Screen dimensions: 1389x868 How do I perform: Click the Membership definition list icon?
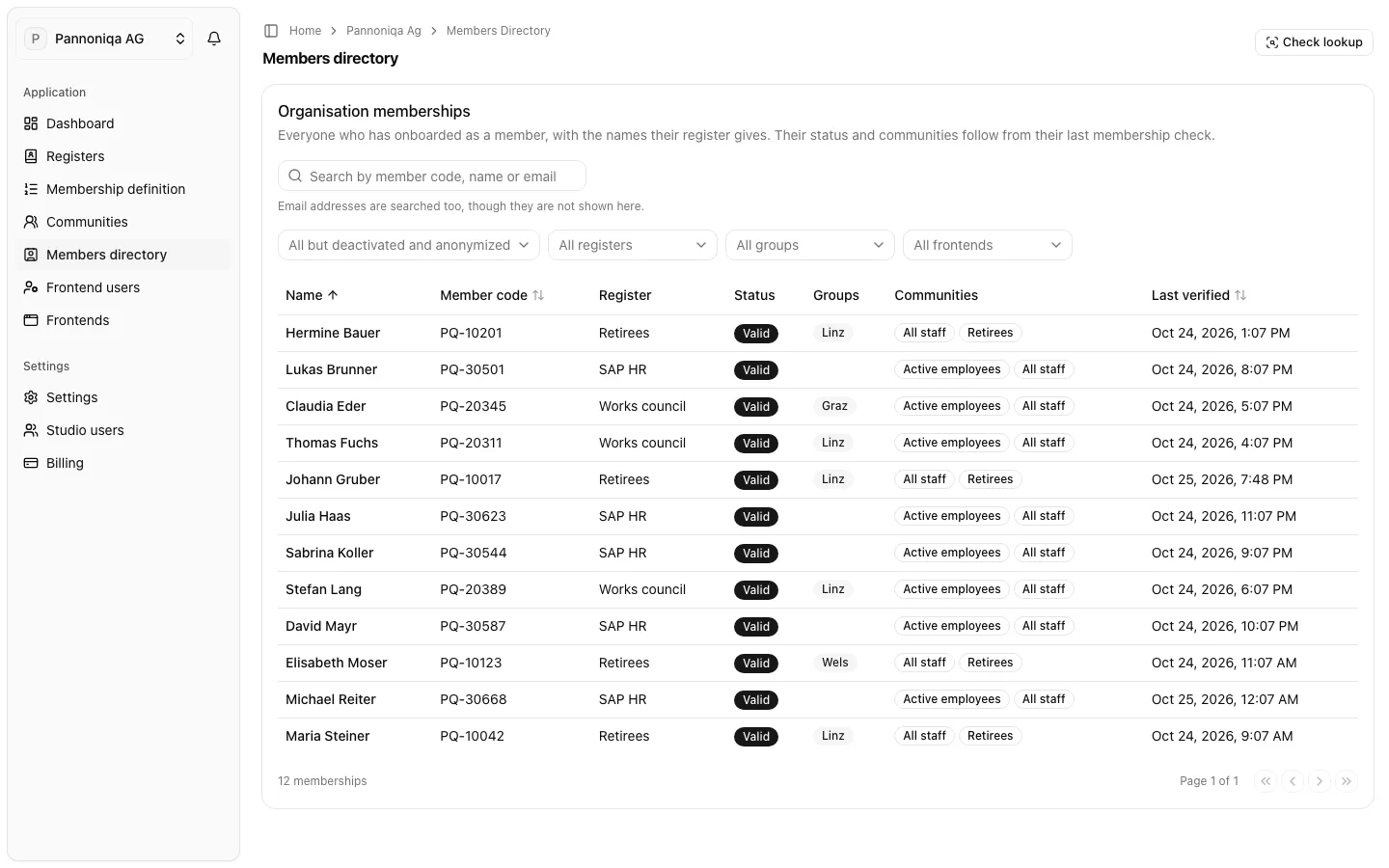[31, 189]
